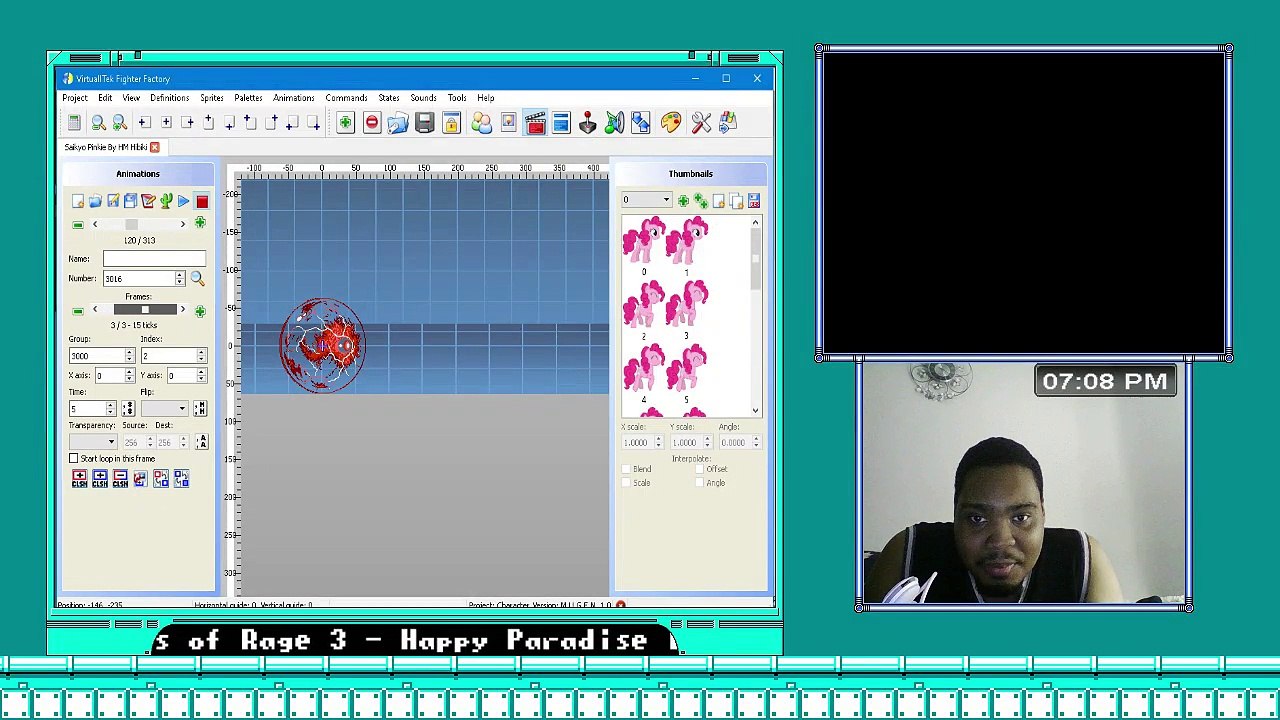Open Palettes via paint palette icon
The width and height of the screenshot is (1280, 720).
(670, 122)
